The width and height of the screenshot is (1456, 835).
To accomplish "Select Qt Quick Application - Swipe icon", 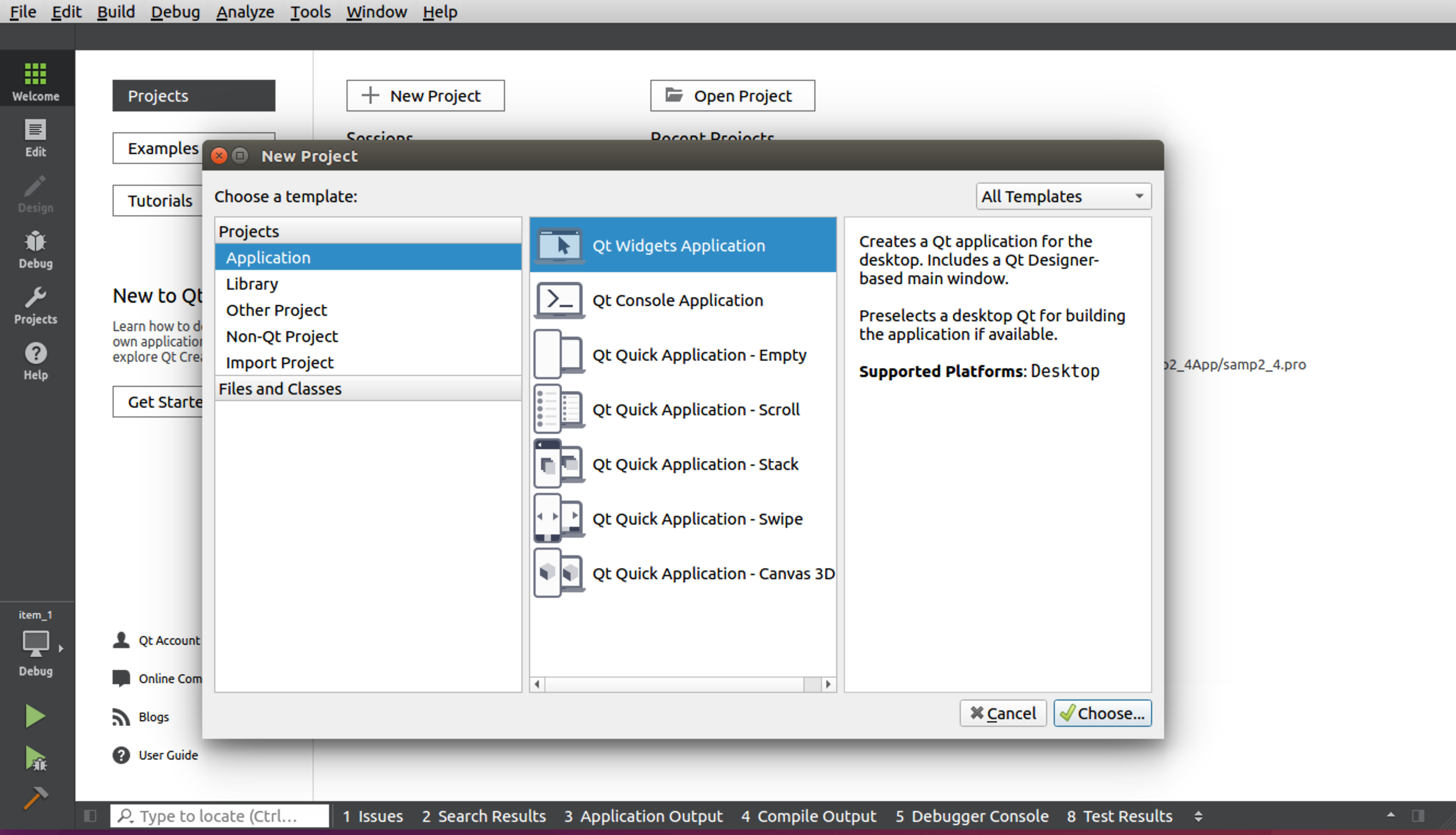I will click(559, 519).
